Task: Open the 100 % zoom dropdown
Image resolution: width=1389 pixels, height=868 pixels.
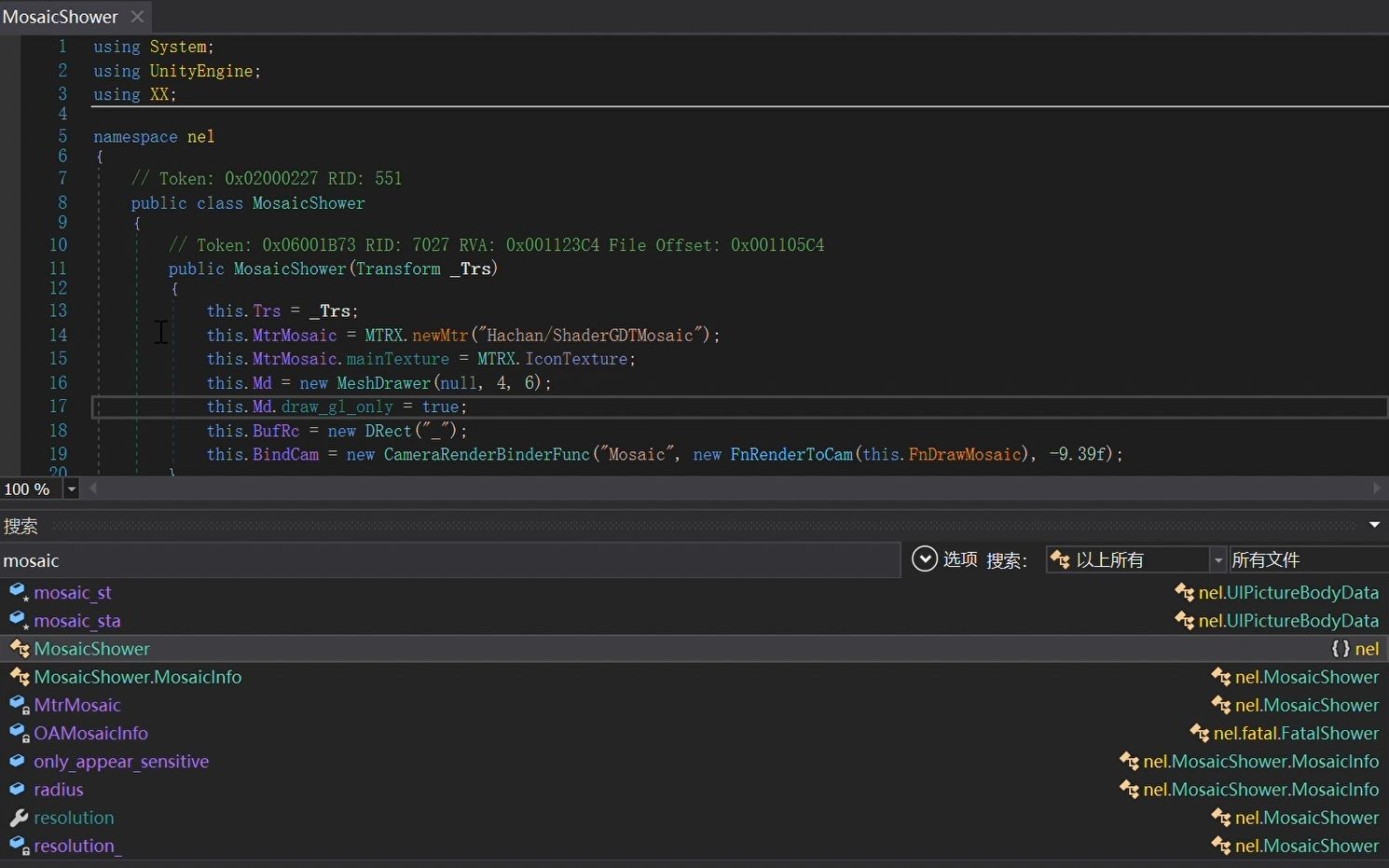Action: point(72,489)
